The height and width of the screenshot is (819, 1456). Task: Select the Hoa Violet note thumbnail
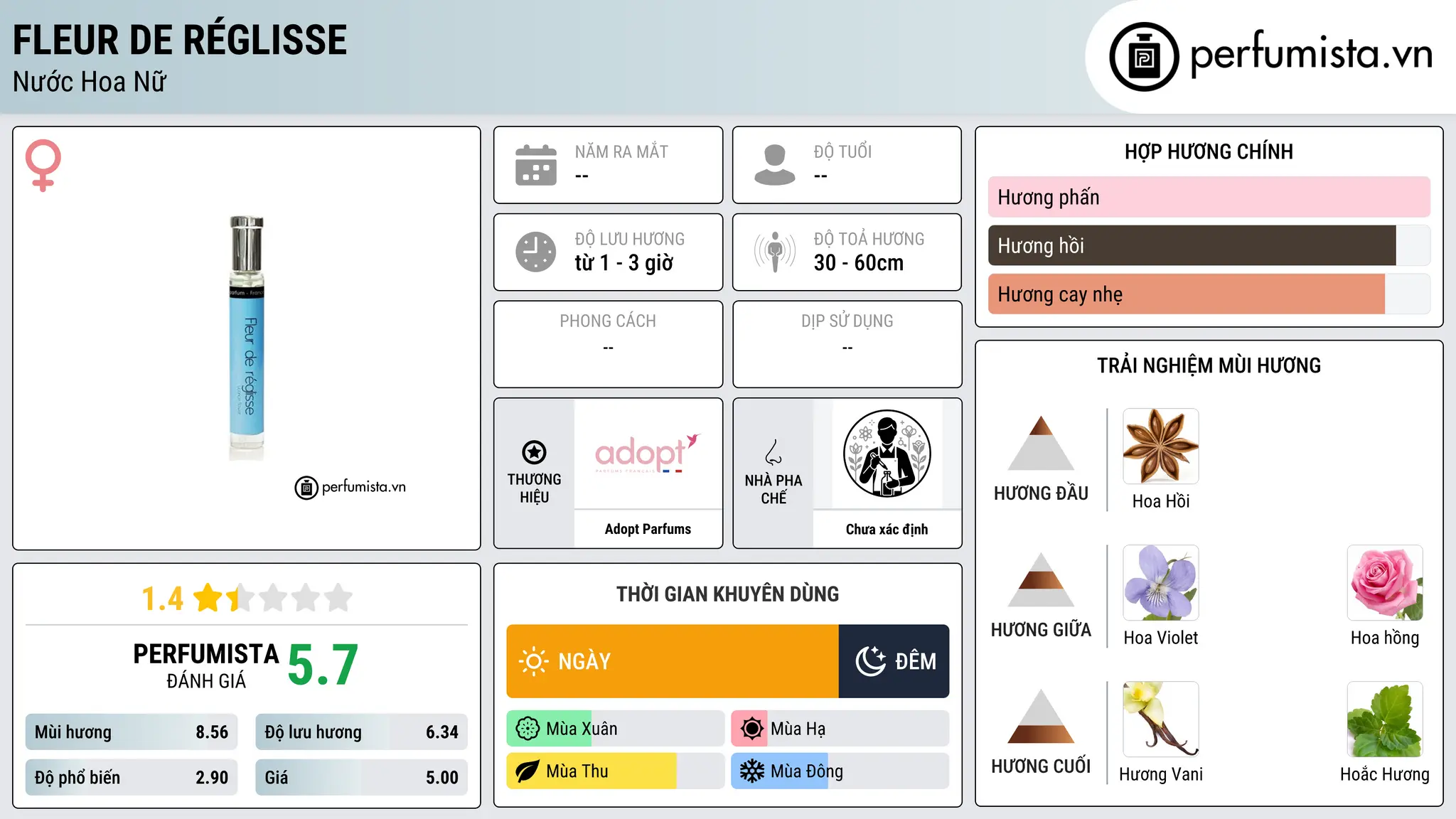click(1161, 583)
